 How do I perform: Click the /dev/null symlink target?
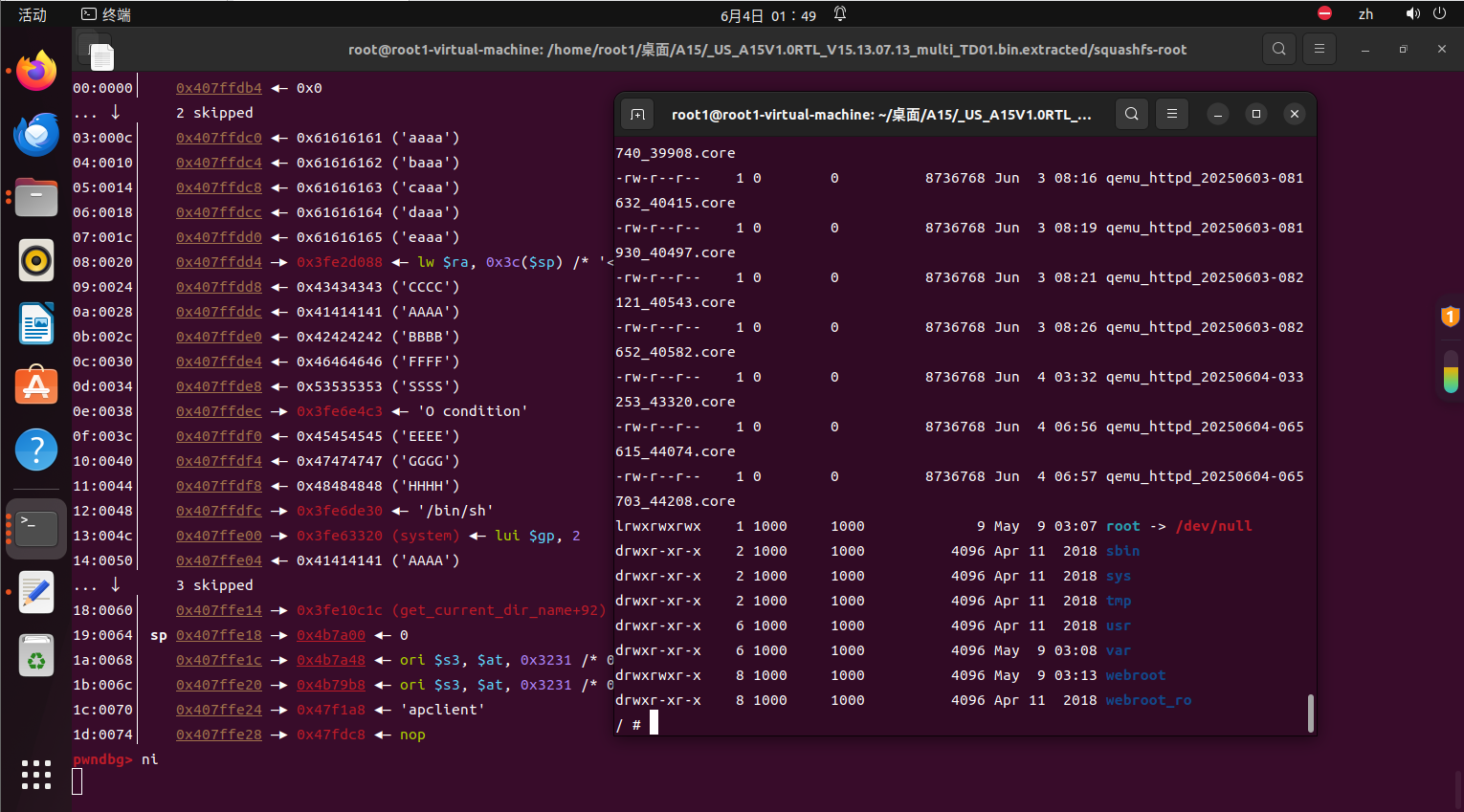pos(1213,526)
